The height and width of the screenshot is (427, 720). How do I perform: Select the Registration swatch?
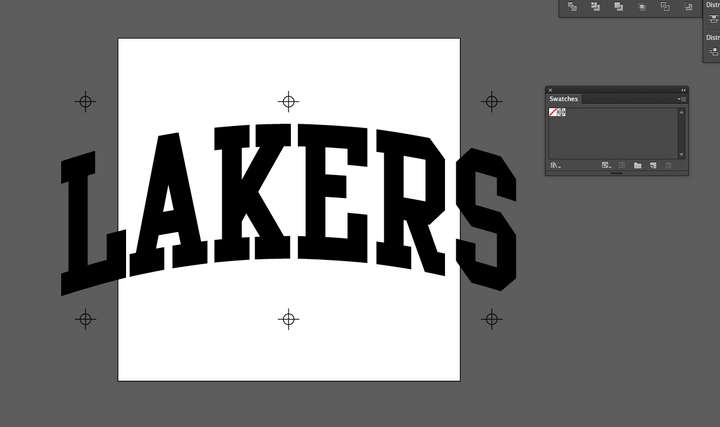pyautogui.click(x=562, y=112)
